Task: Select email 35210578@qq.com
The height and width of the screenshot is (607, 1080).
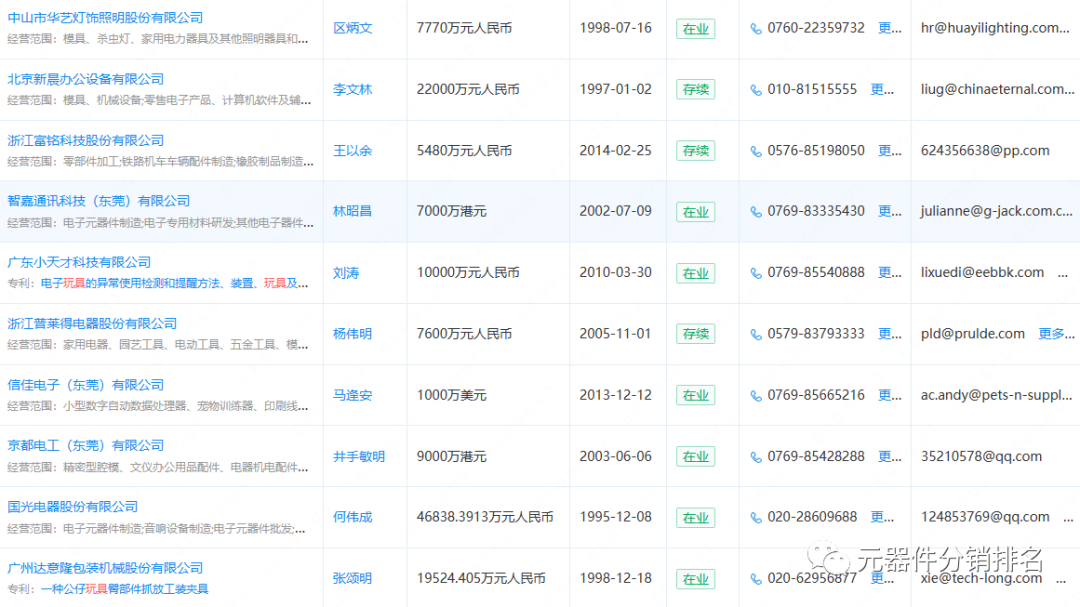Action: (981, 457)
